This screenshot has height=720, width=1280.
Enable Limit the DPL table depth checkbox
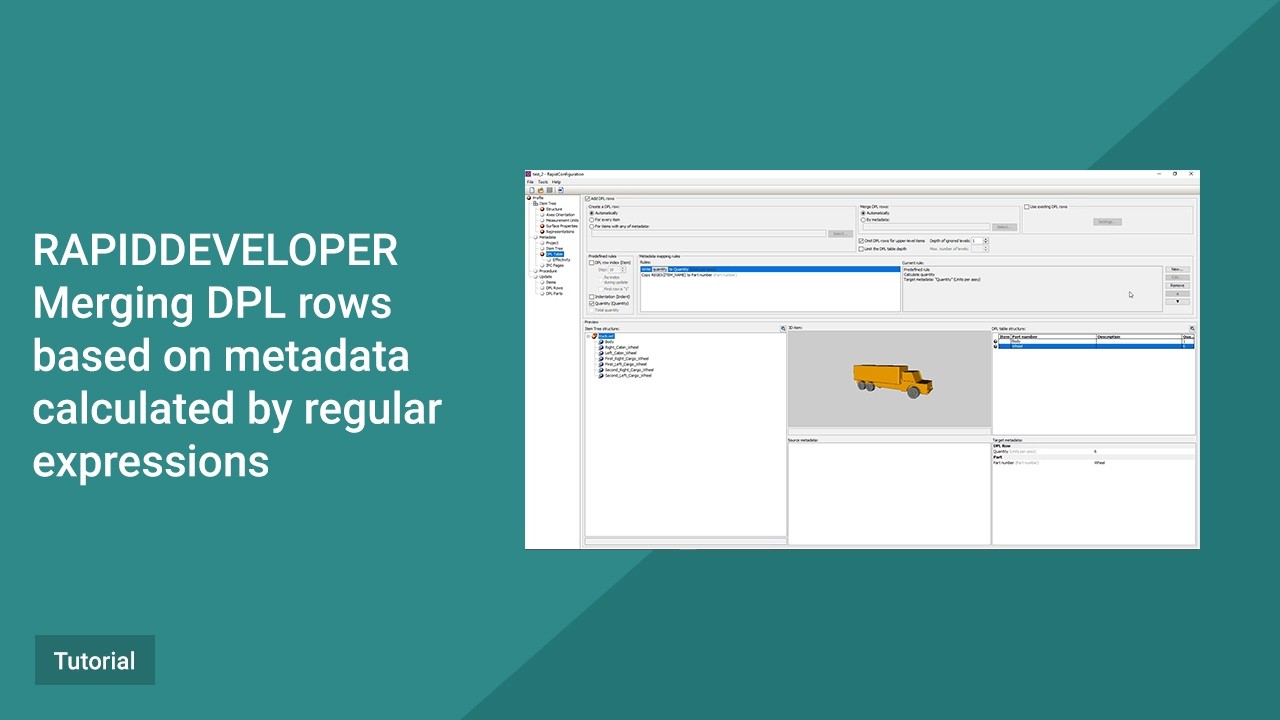click(861, 249)
